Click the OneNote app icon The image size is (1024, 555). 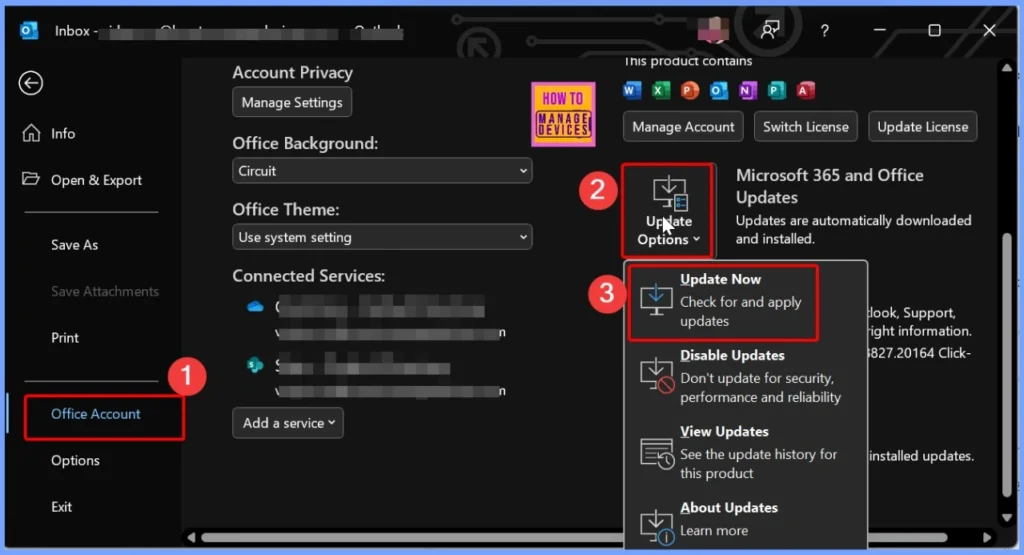(x=748, y=90)
